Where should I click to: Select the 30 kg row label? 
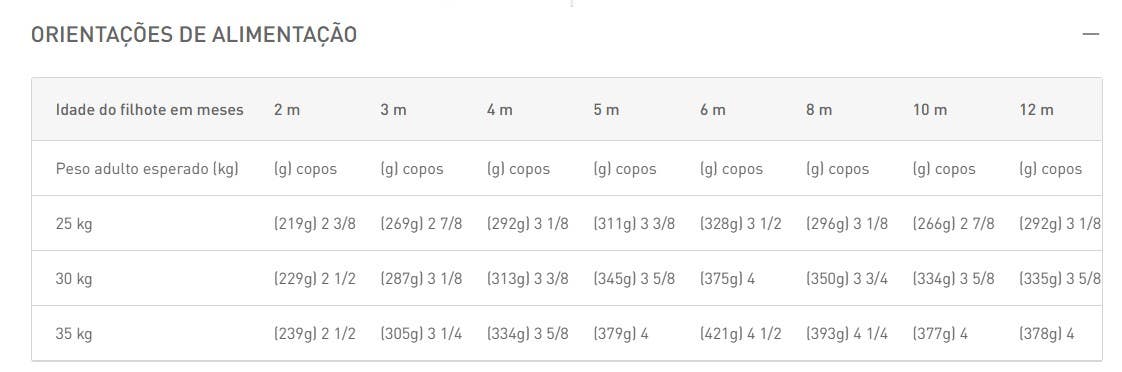click(74, 280)
